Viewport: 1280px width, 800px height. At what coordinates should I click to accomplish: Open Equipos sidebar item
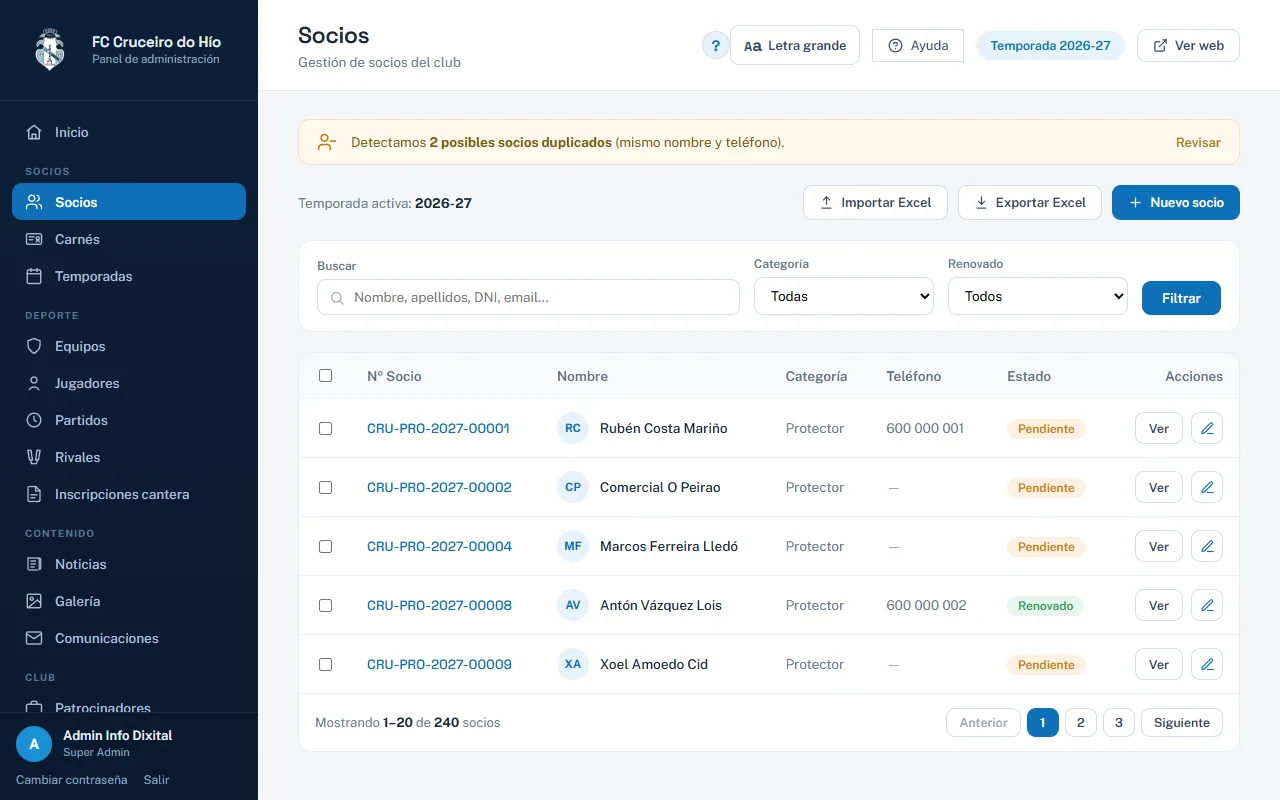pos(129,346)
